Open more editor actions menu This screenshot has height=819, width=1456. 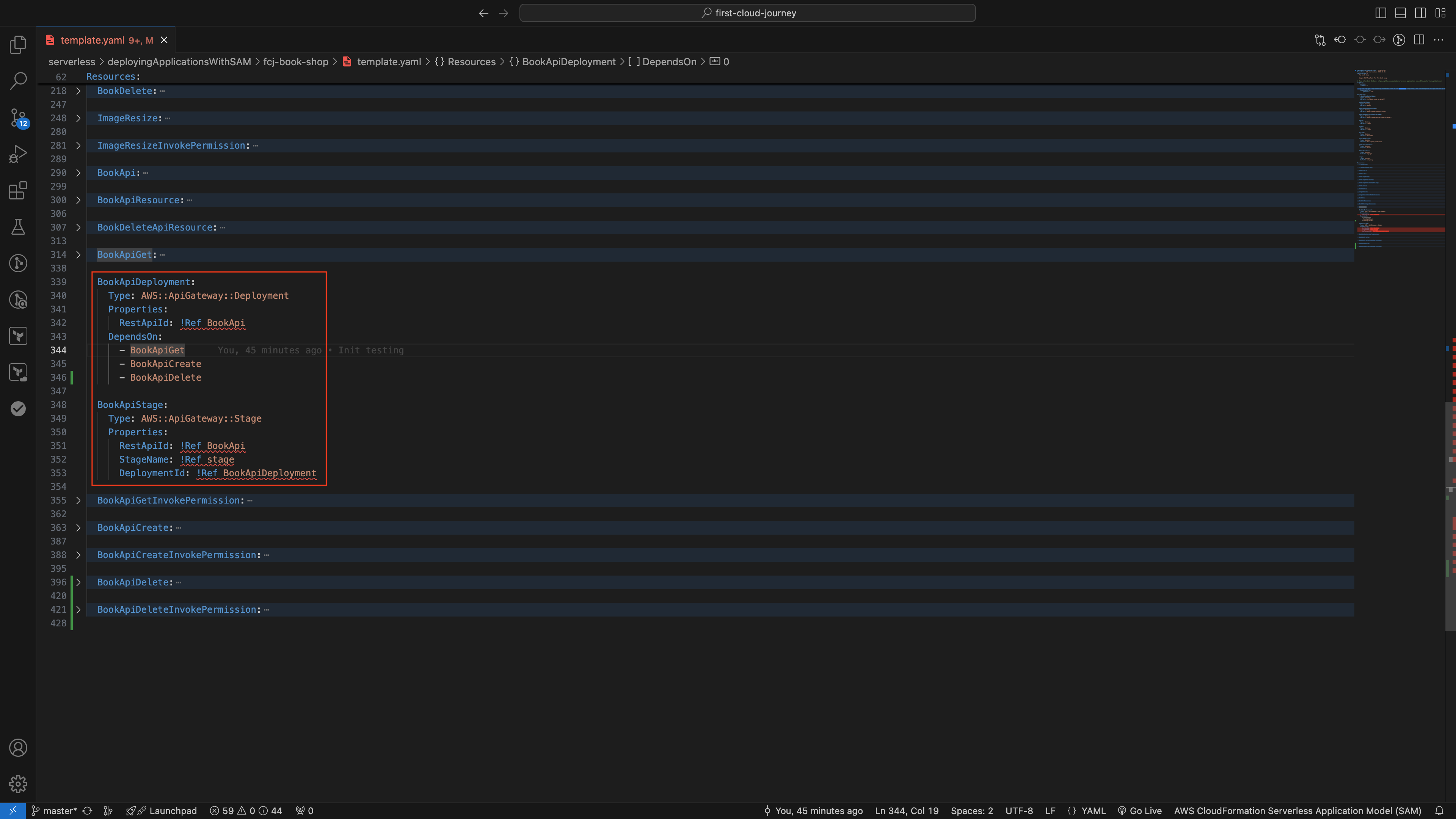1439,39
